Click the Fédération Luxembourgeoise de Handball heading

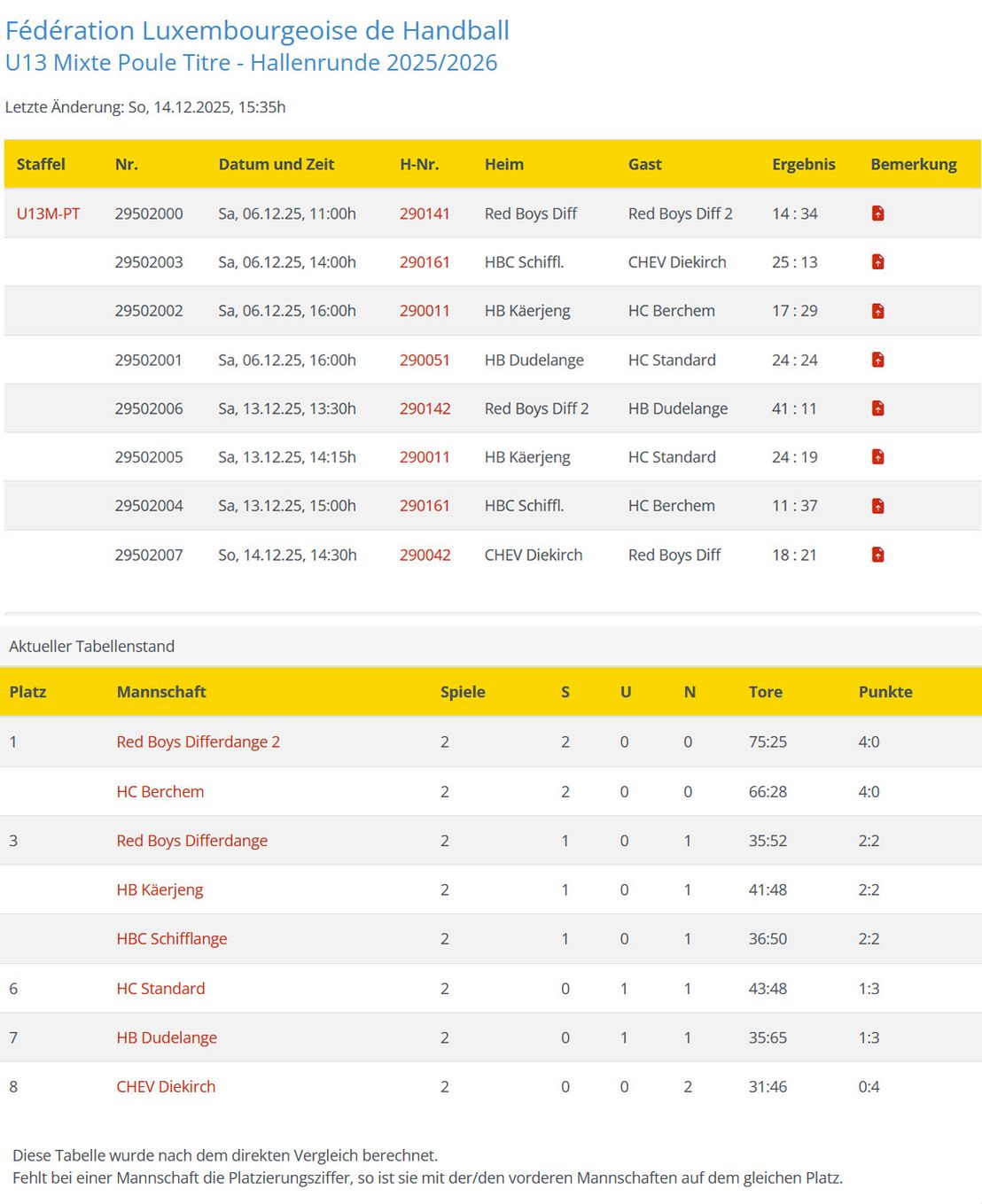coord(257,30)
